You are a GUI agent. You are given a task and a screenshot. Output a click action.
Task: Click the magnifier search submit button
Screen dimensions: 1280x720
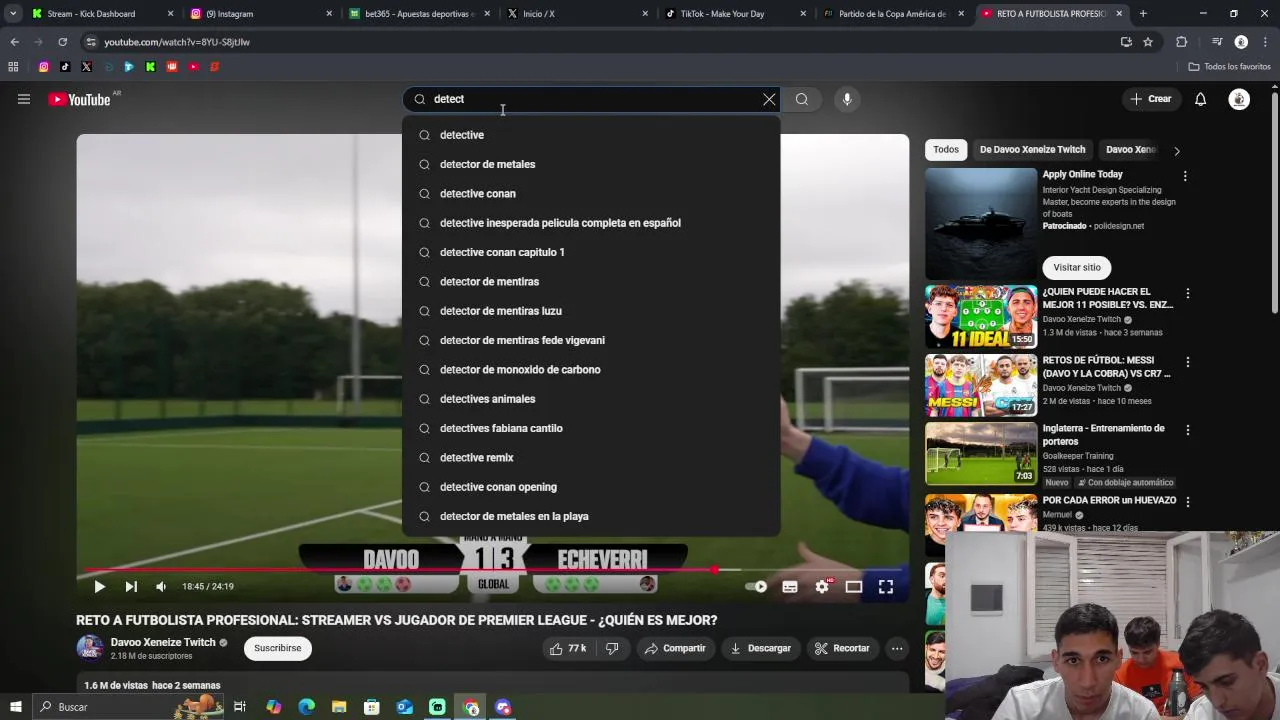pos(802,99)
